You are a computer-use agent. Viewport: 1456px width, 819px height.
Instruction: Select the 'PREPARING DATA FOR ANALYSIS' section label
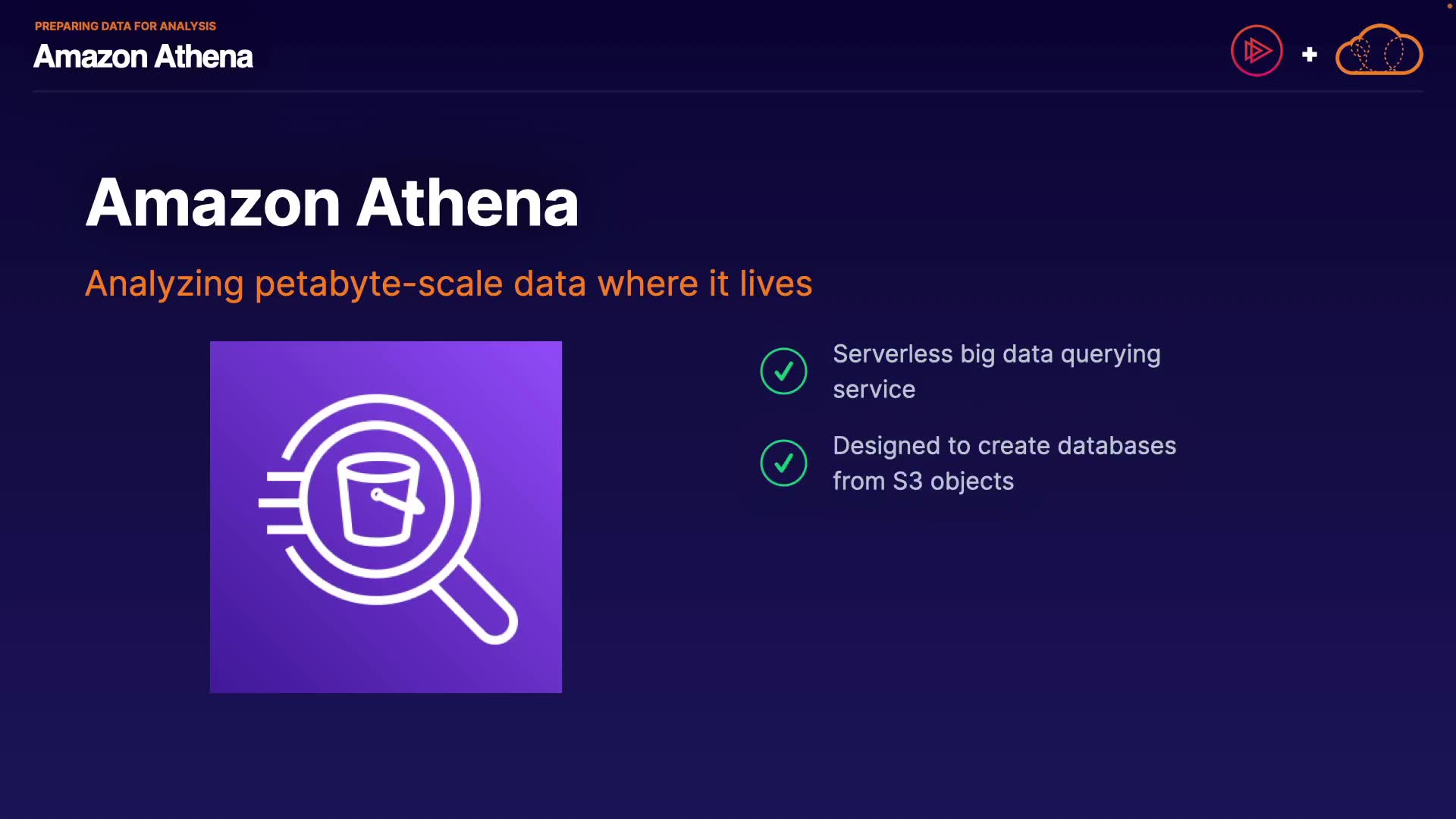(125, 26)
